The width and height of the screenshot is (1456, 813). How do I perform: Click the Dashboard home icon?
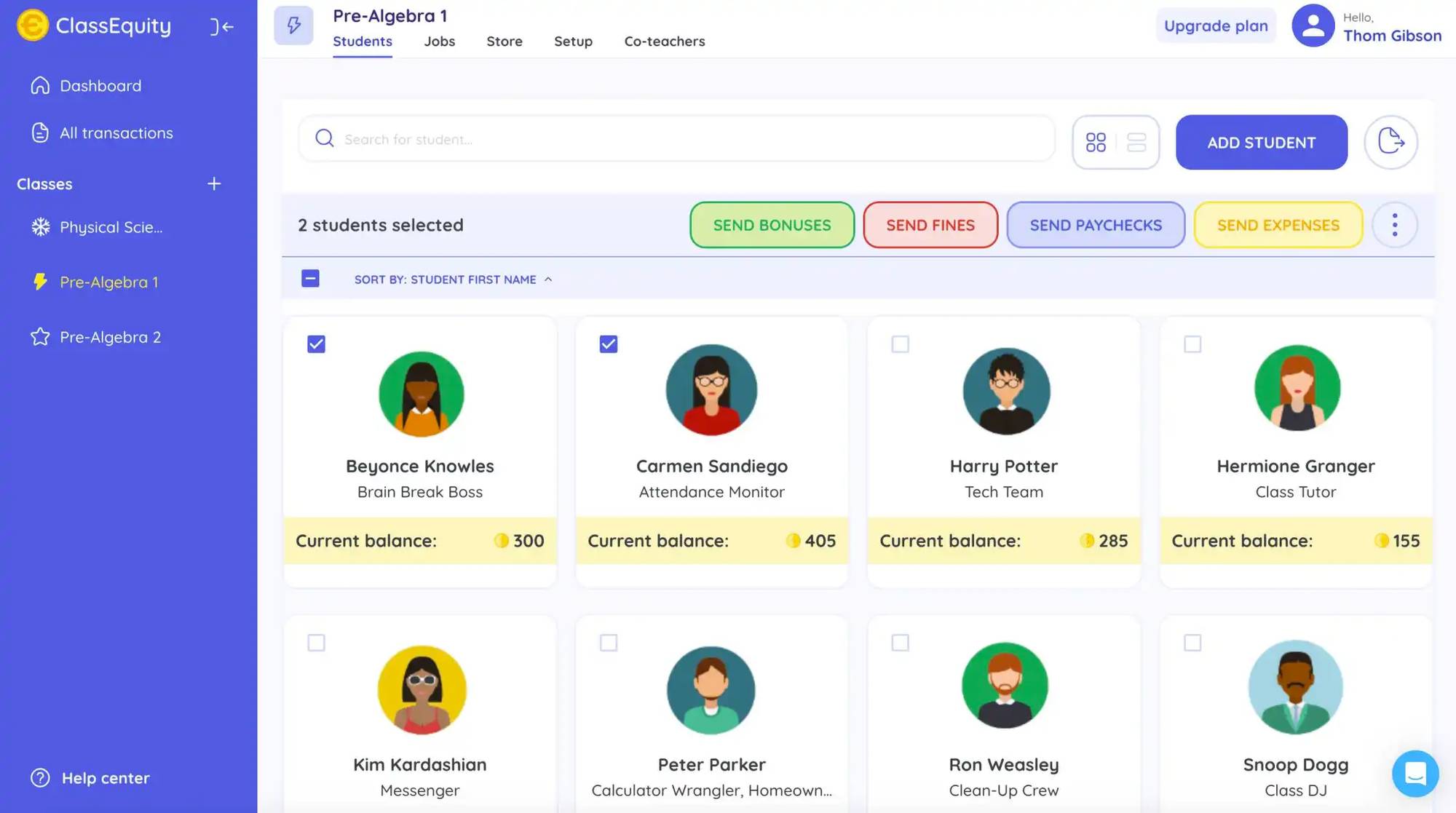pyautogui.click(x=40, y=86)
